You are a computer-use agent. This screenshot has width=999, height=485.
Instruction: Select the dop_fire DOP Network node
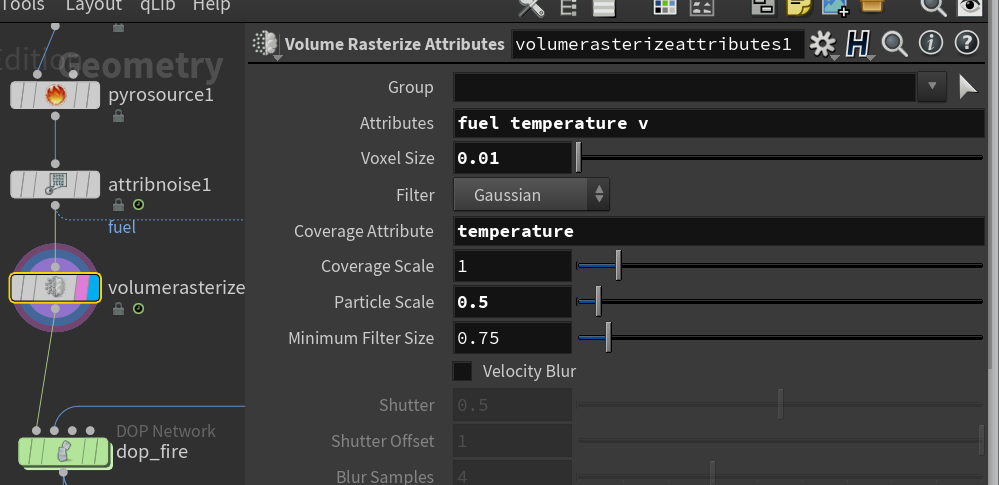click(63, 452)
